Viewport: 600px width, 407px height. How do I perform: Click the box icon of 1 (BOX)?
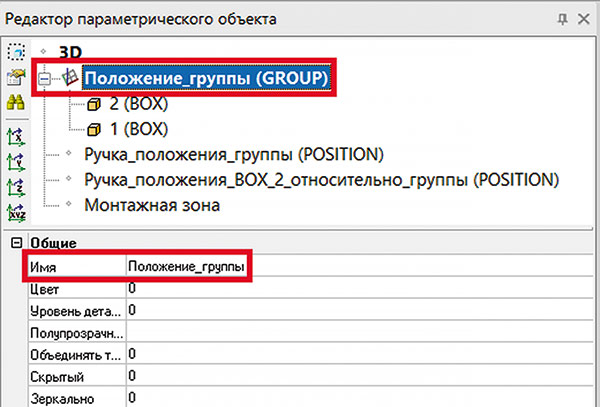pos(94,130)
